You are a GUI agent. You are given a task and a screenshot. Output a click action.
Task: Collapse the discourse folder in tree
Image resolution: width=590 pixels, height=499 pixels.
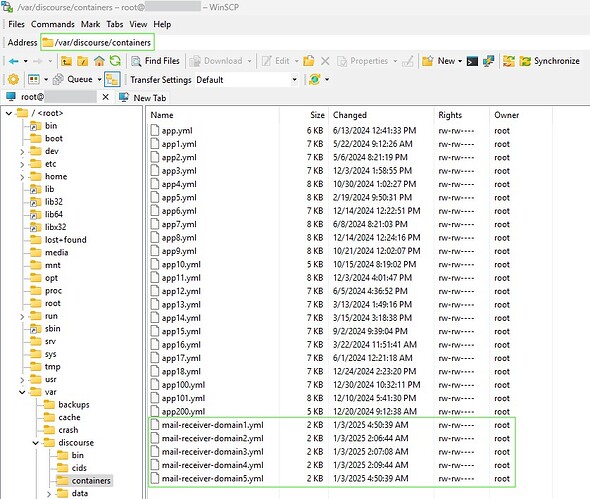[35, 443]
